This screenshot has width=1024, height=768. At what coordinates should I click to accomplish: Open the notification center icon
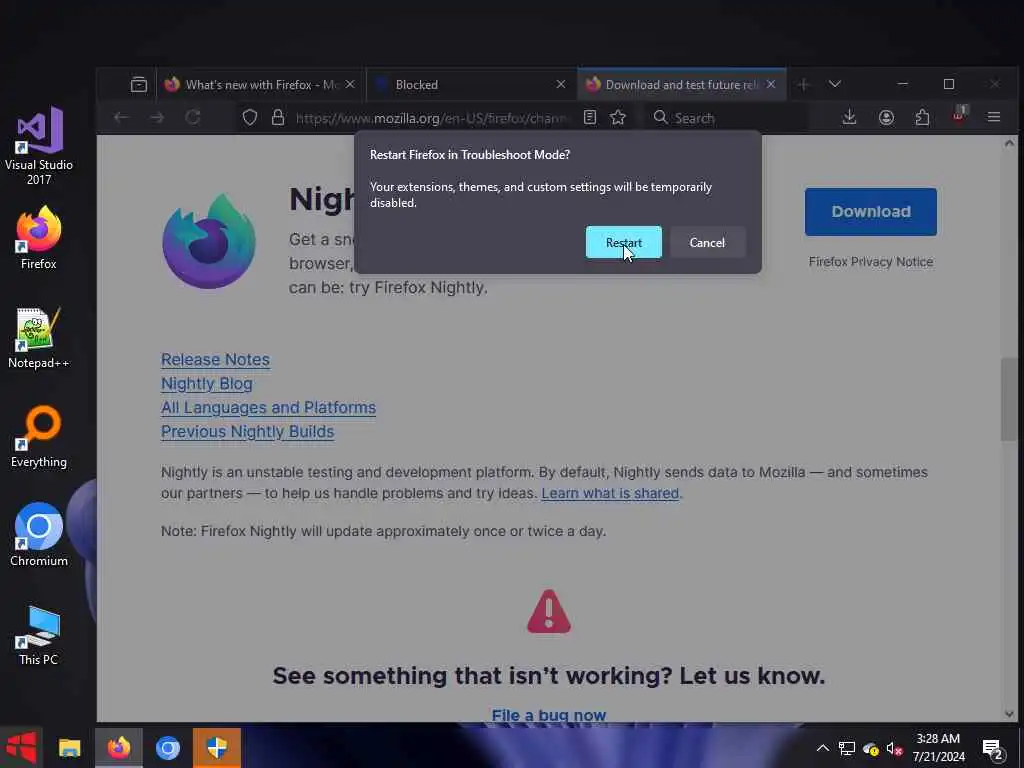(993, 749)
